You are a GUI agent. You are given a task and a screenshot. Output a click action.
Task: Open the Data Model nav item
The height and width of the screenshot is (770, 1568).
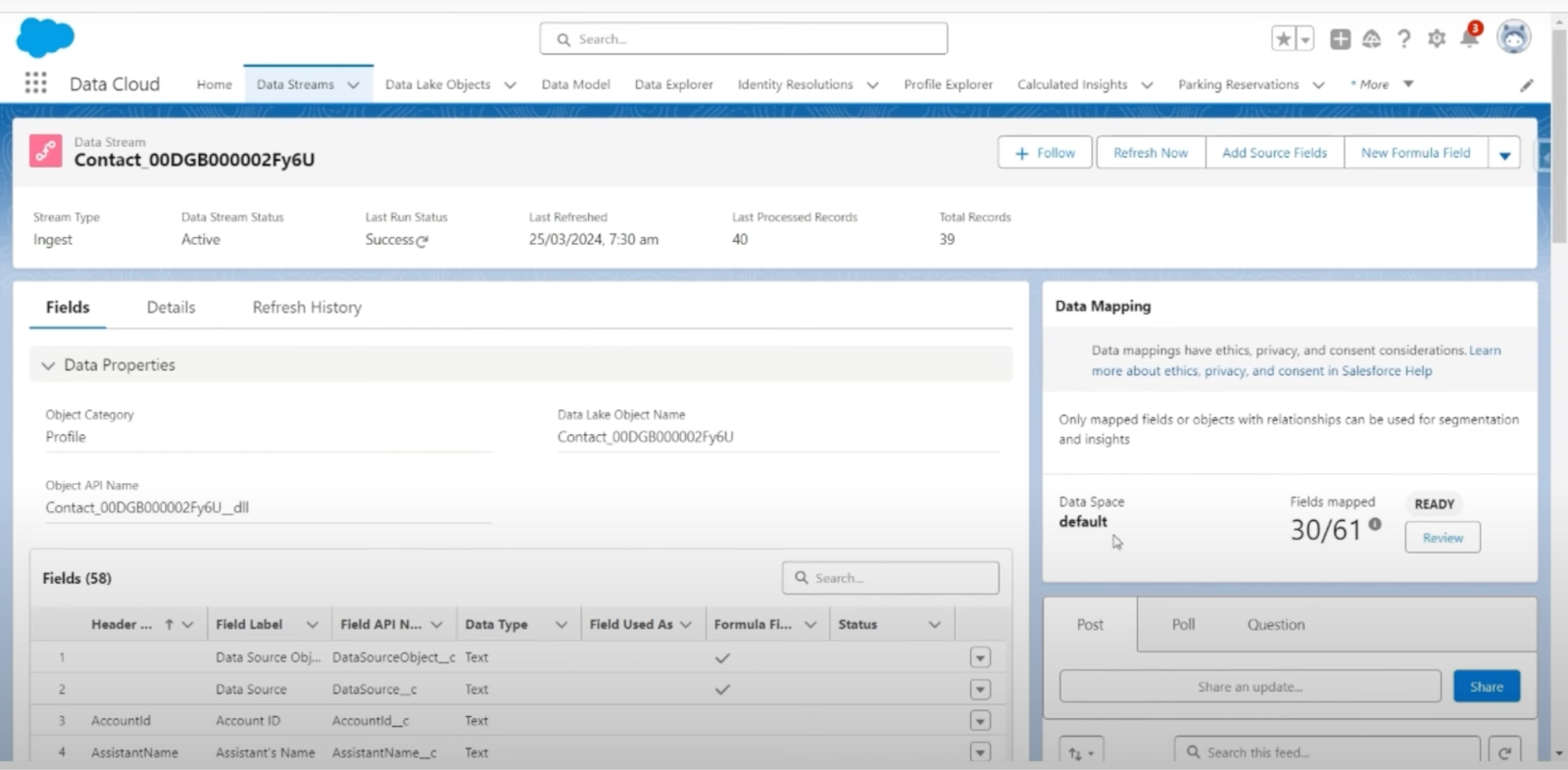(x=575, y=84)
